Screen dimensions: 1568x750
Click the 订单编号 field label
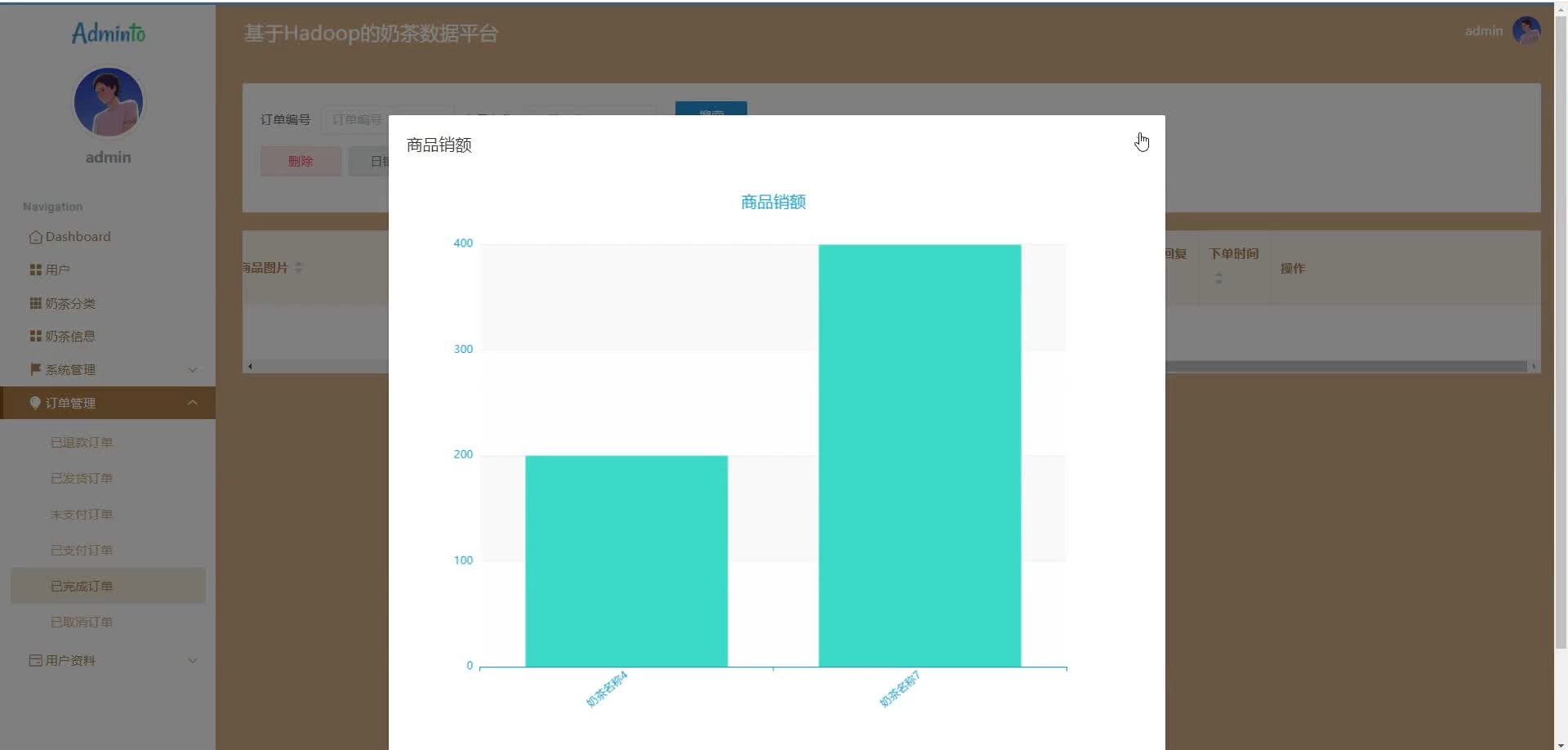pos(285,119)
